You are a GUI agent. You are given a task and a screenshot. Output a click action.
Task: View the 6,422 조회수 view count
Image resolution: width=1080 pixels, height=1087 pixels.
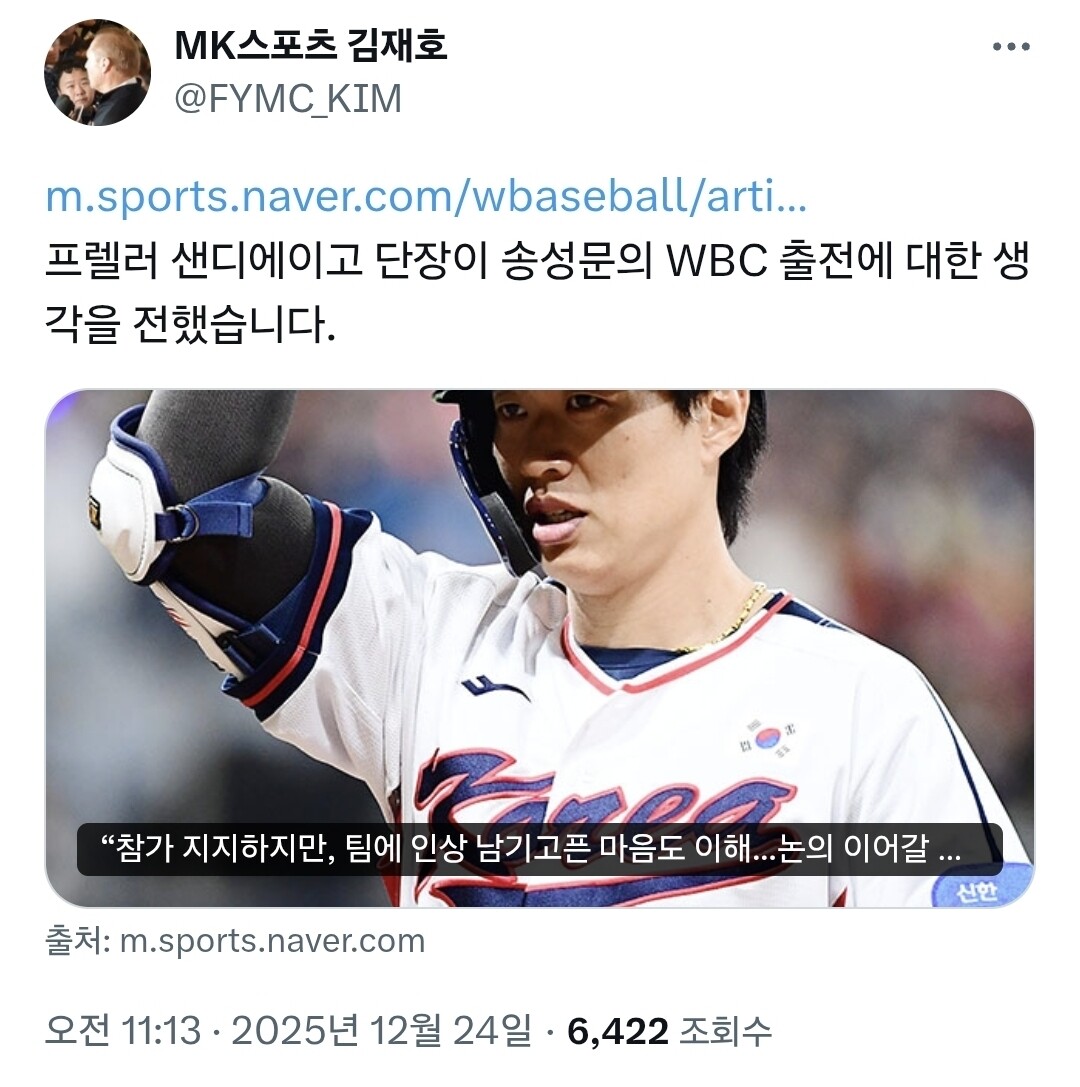click(670, 1031)
